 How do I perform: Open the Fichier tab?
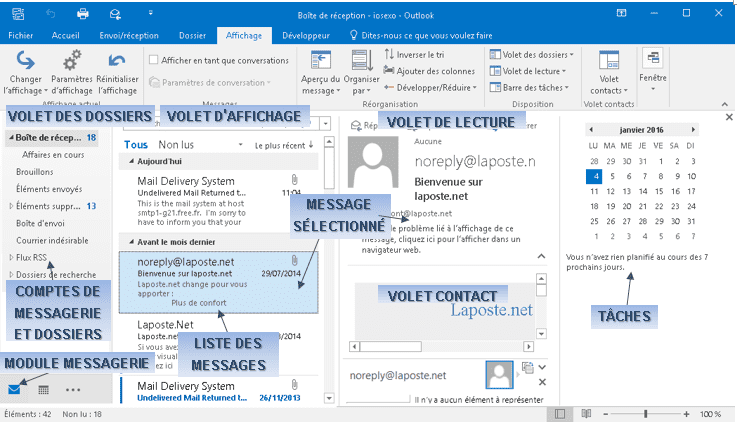21,36
